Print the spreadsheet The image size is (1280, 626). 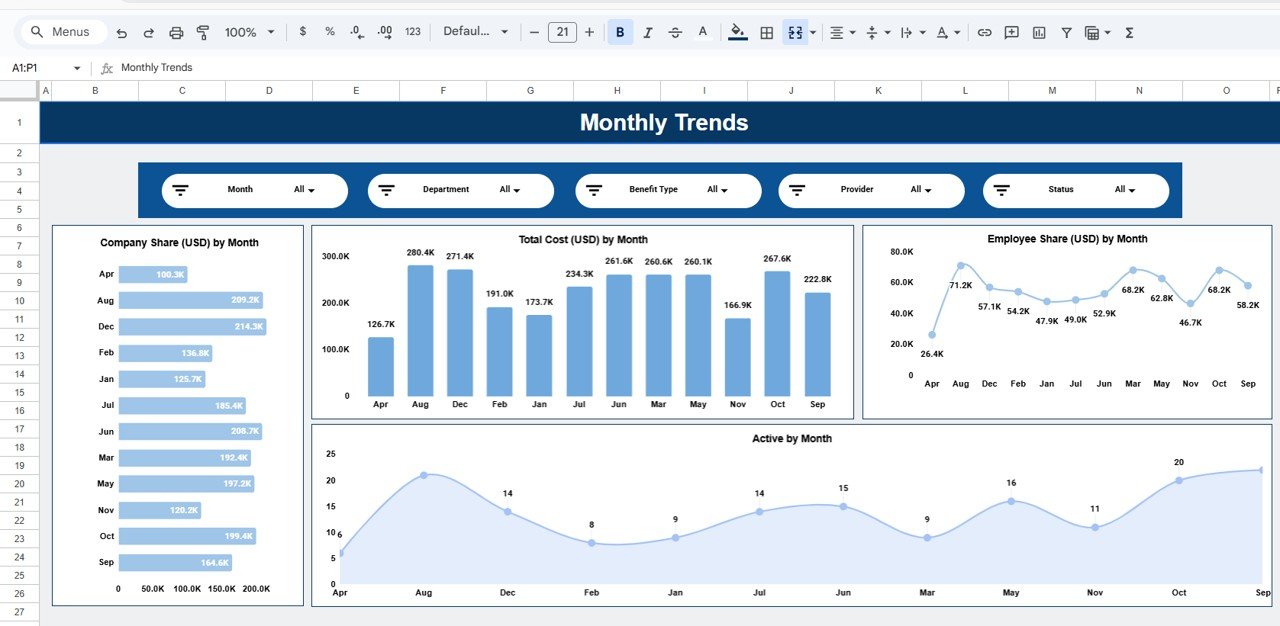click(x=175, y=32)
